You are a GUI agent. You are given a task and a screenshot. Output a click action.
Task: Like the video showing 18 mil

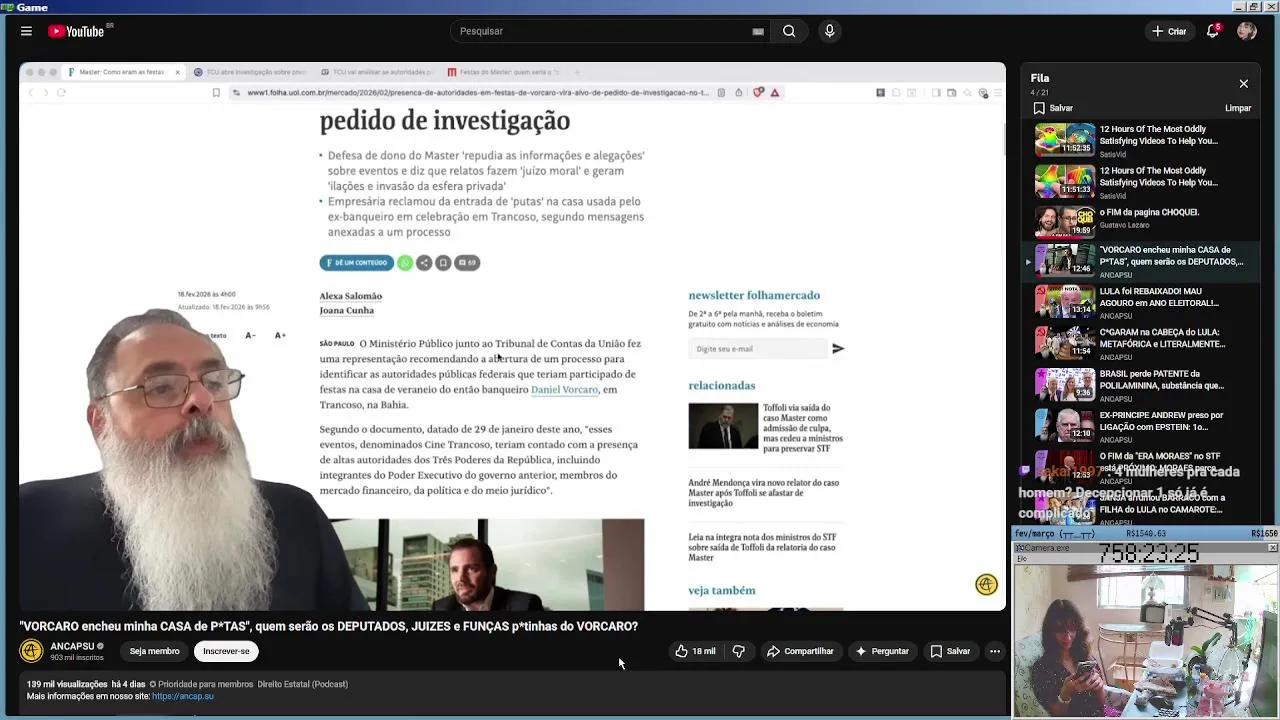[x=695, y=651]
